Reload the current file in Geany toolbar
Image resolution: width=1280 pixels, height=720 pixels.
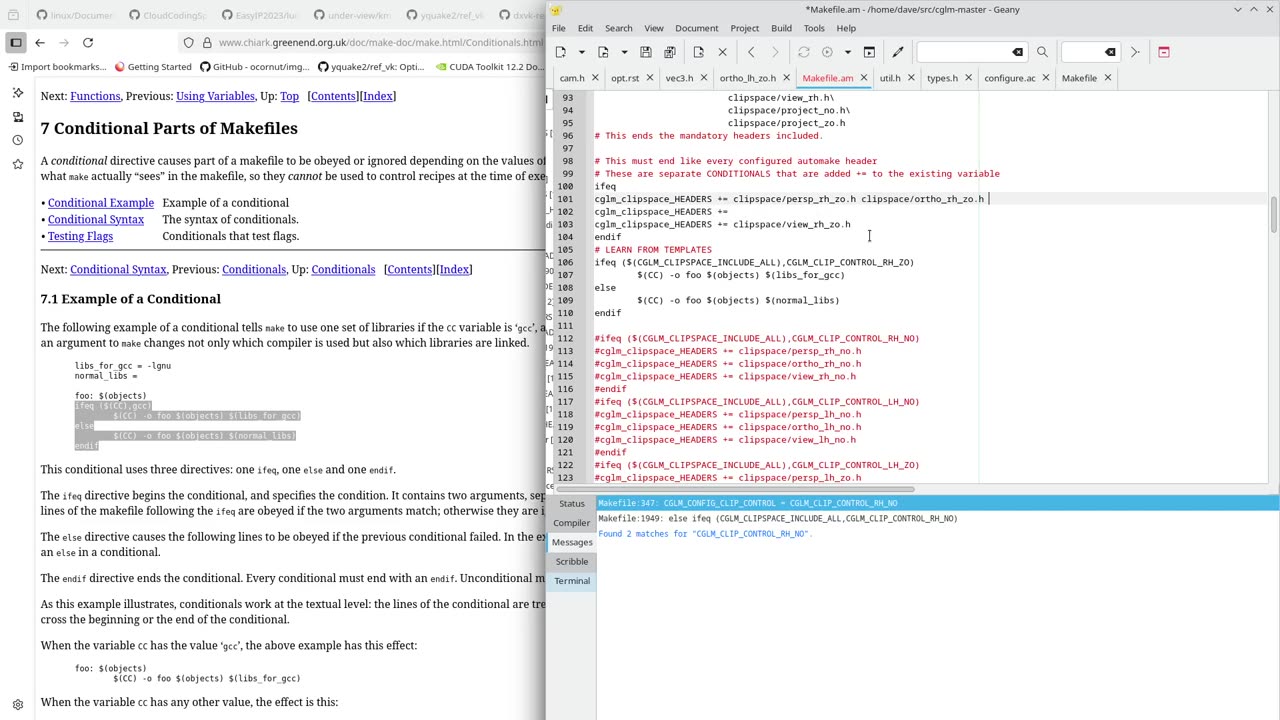coord(698,52)
